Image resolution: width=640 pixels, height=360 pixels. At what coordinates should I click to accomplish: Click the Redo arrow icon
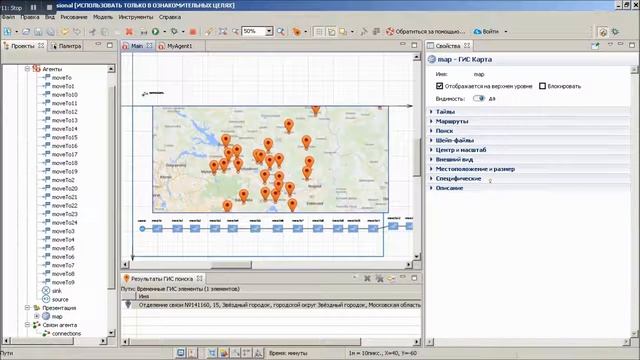(77, 31)
